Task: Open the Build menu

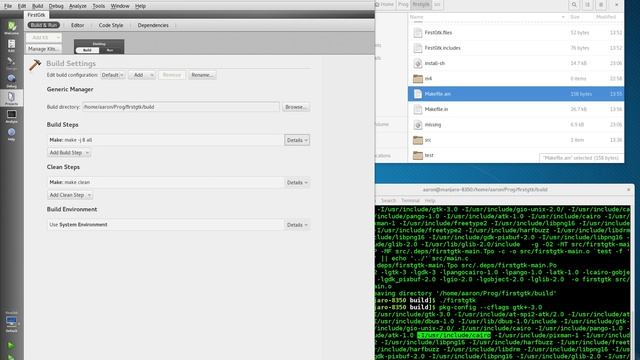Action: pyautogui.click(x=37, y=6)
